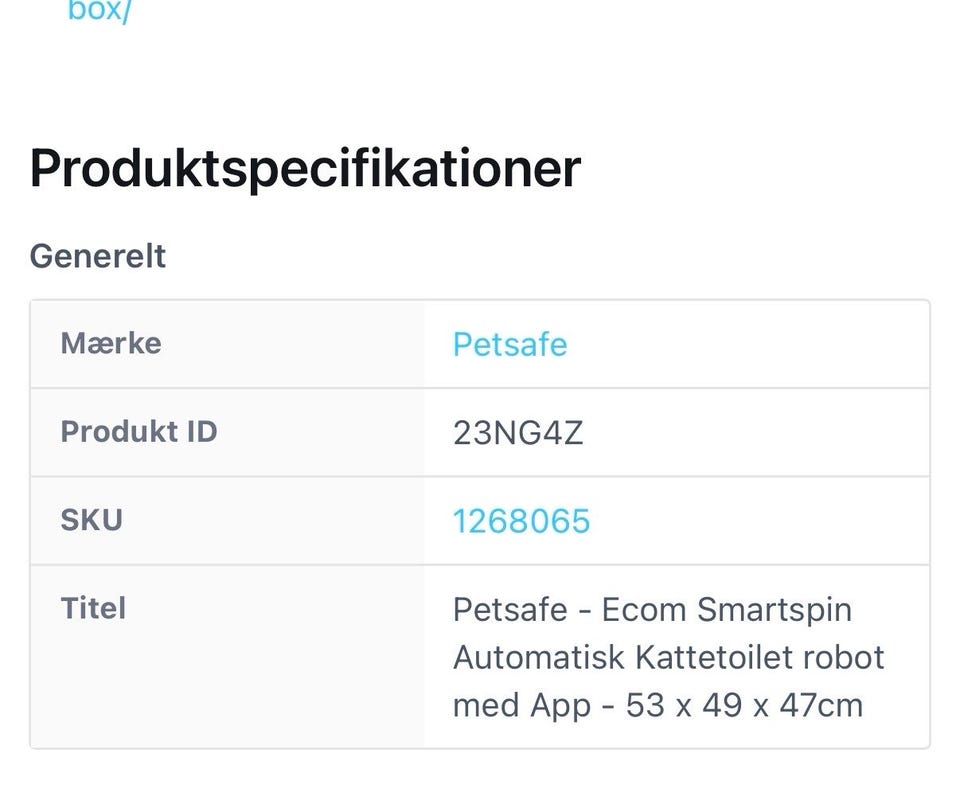Screen dimensions: 960x804
Task: Select the "53 x 49 x 47cm" dimensions text
Action: (744, 705)
